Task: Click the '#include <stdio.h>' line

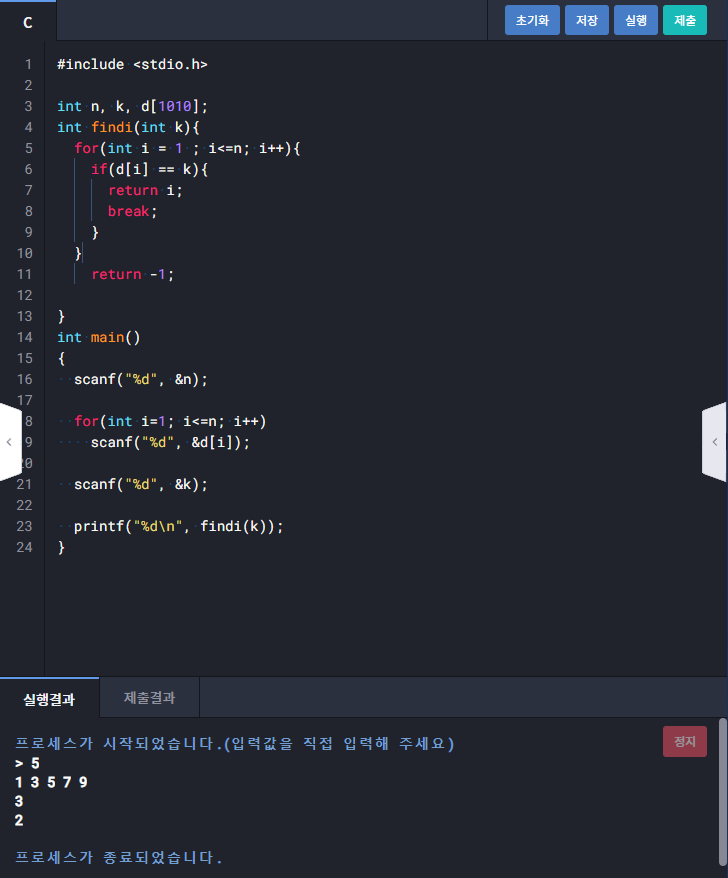Action: [132, 65]
